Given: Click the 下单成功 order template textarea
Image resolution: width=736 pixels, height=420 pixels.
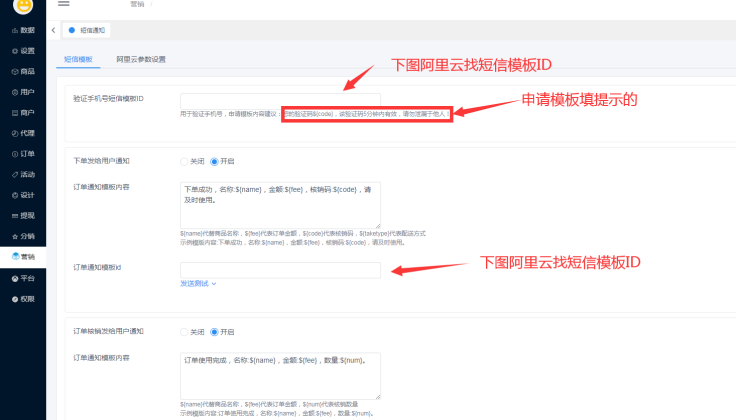Looking at the screenshot, I should 280,205.
